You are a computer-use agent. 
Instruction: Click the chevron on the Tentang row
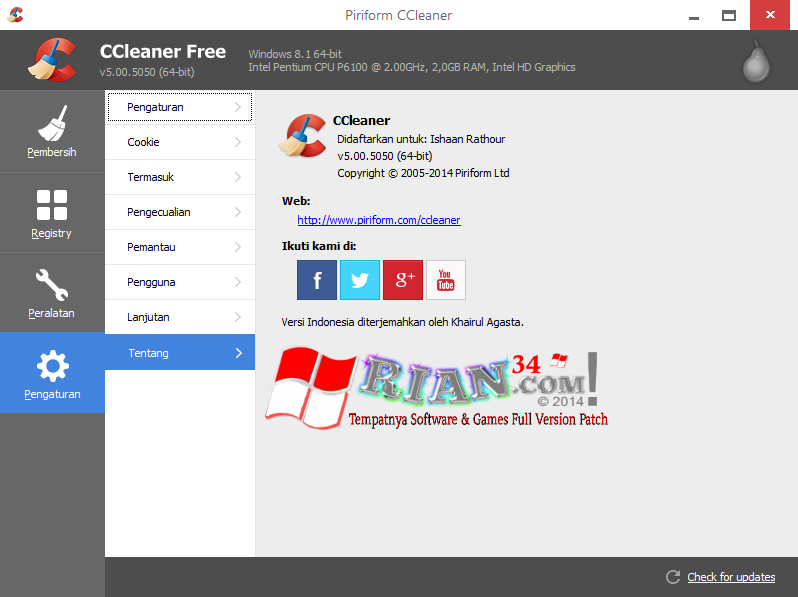239,353
